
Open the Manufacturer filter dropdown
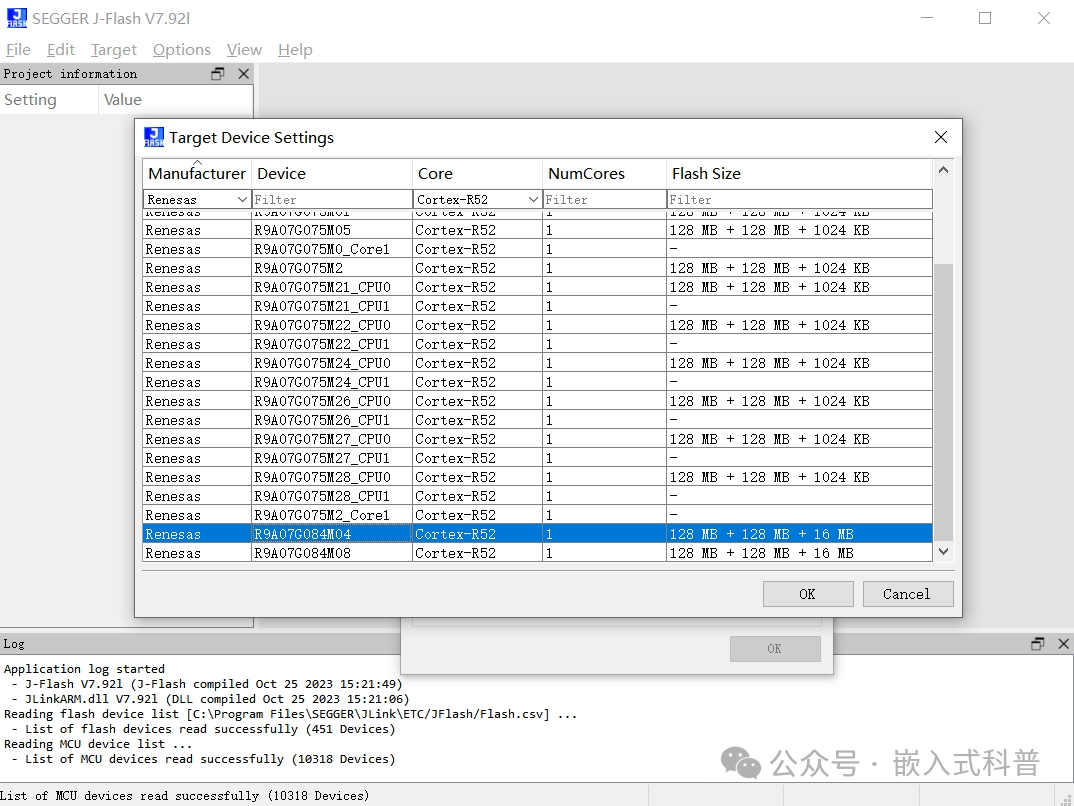(242, 199)
